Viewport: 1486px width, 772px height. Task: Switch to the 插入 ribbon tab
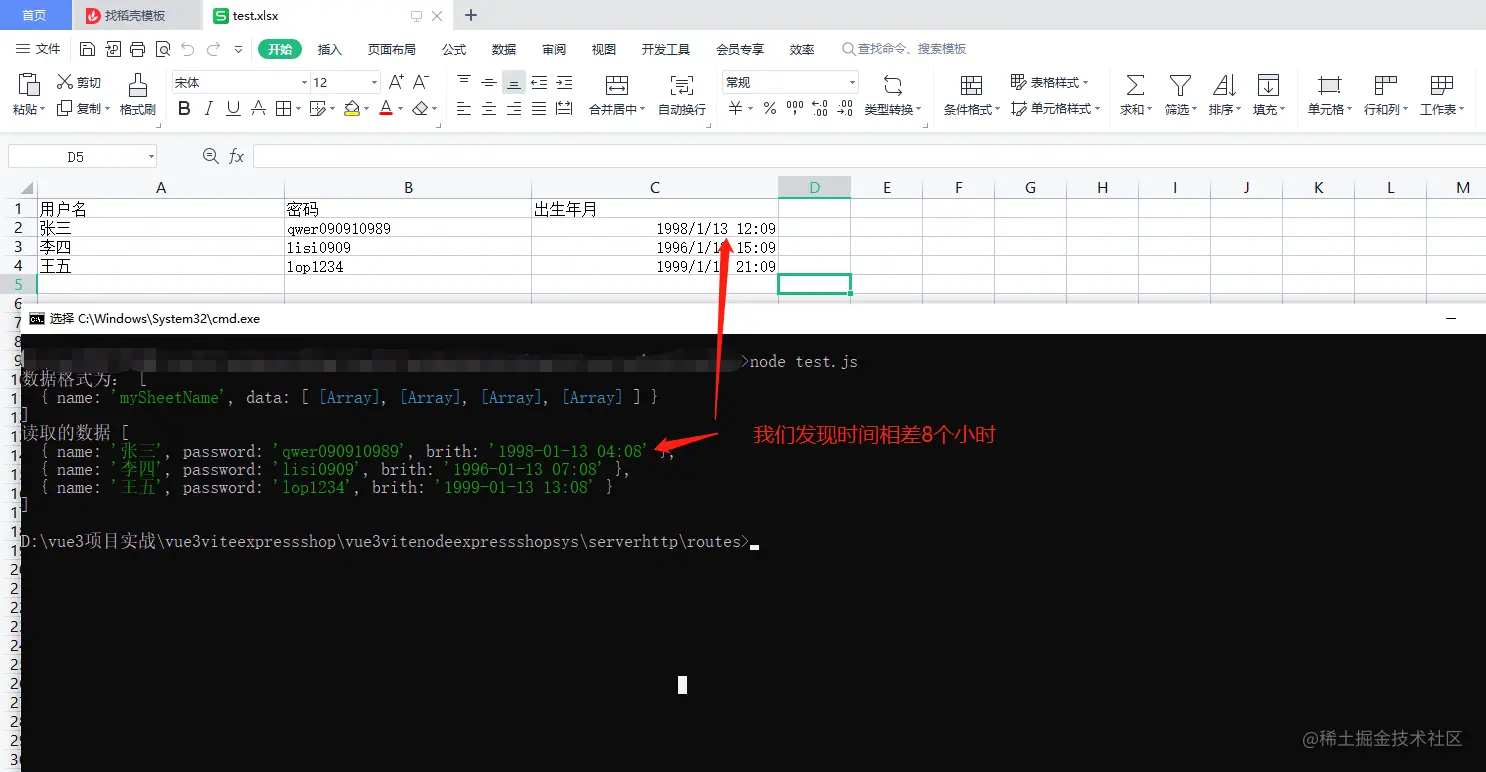click(x=331, y=48)
